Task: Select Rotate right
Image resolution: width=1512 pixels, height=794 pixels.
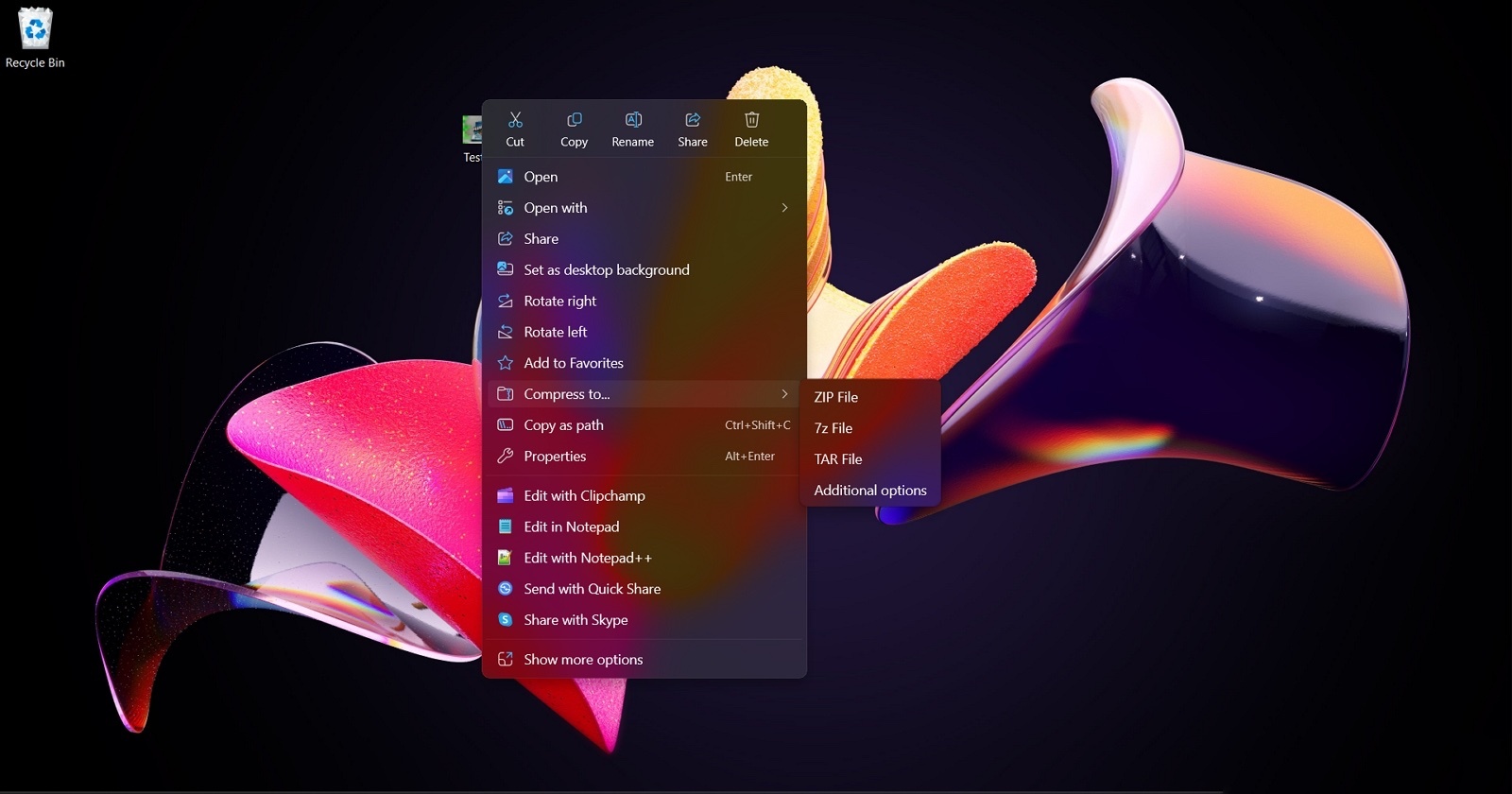Action: pos(559,302)
